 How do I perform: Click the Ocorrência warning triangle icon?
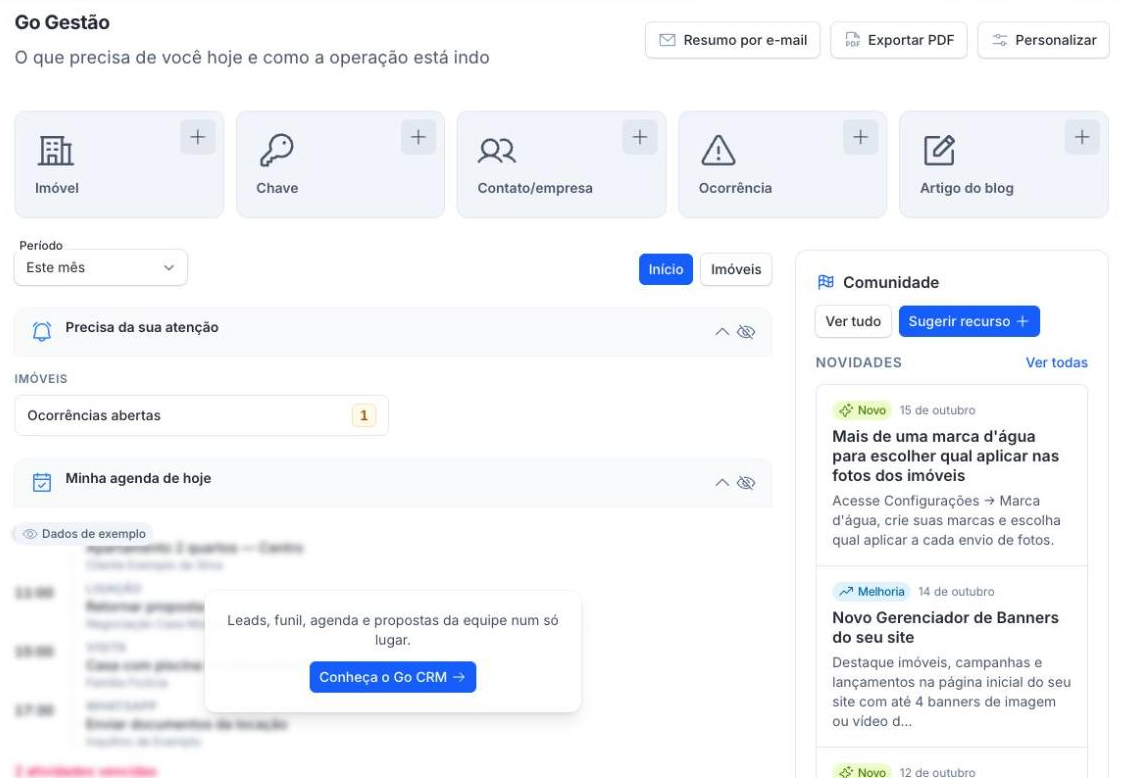(718, 151)
